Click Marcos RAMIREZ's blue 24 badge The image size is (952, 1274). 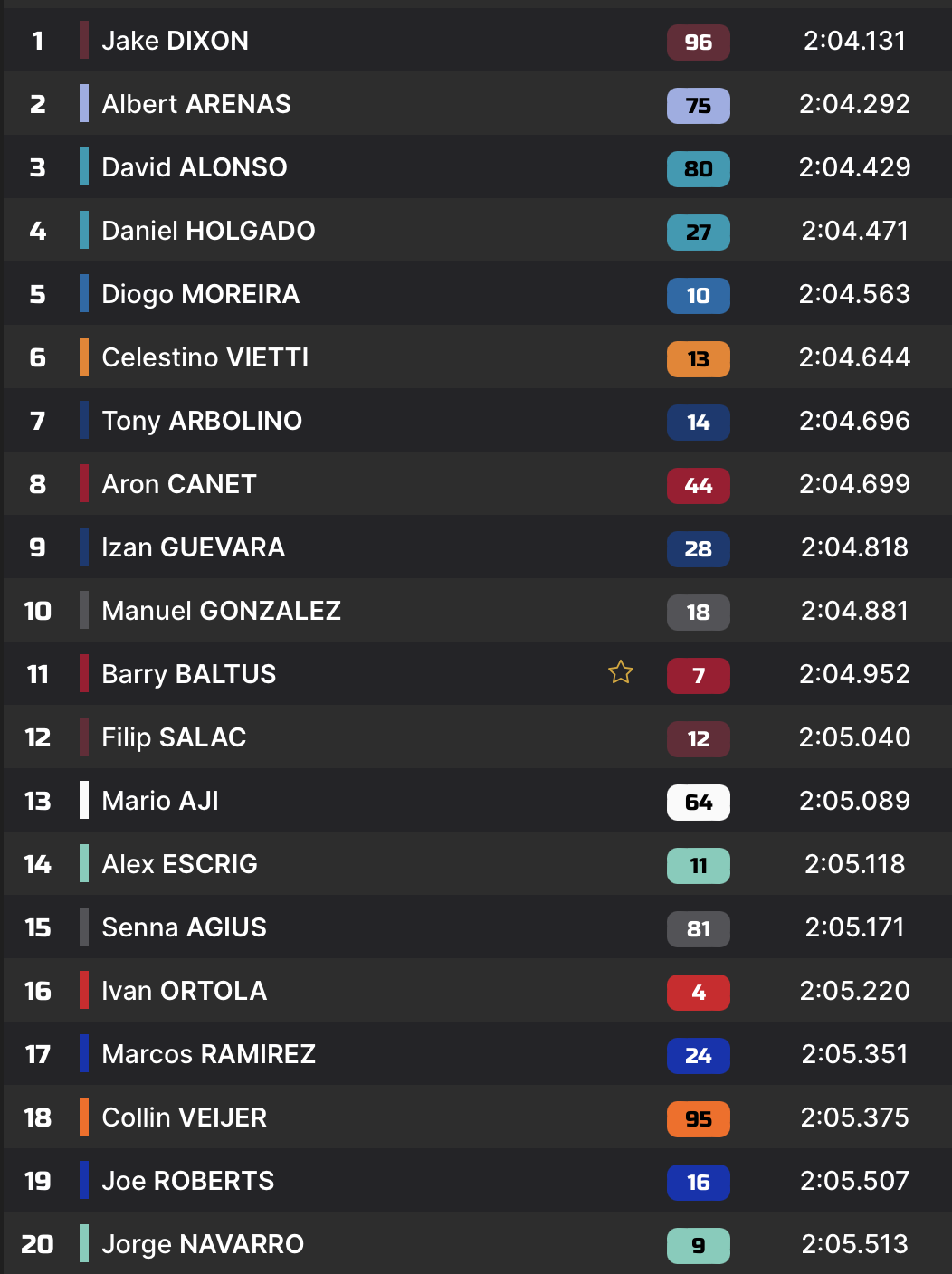698,1055
